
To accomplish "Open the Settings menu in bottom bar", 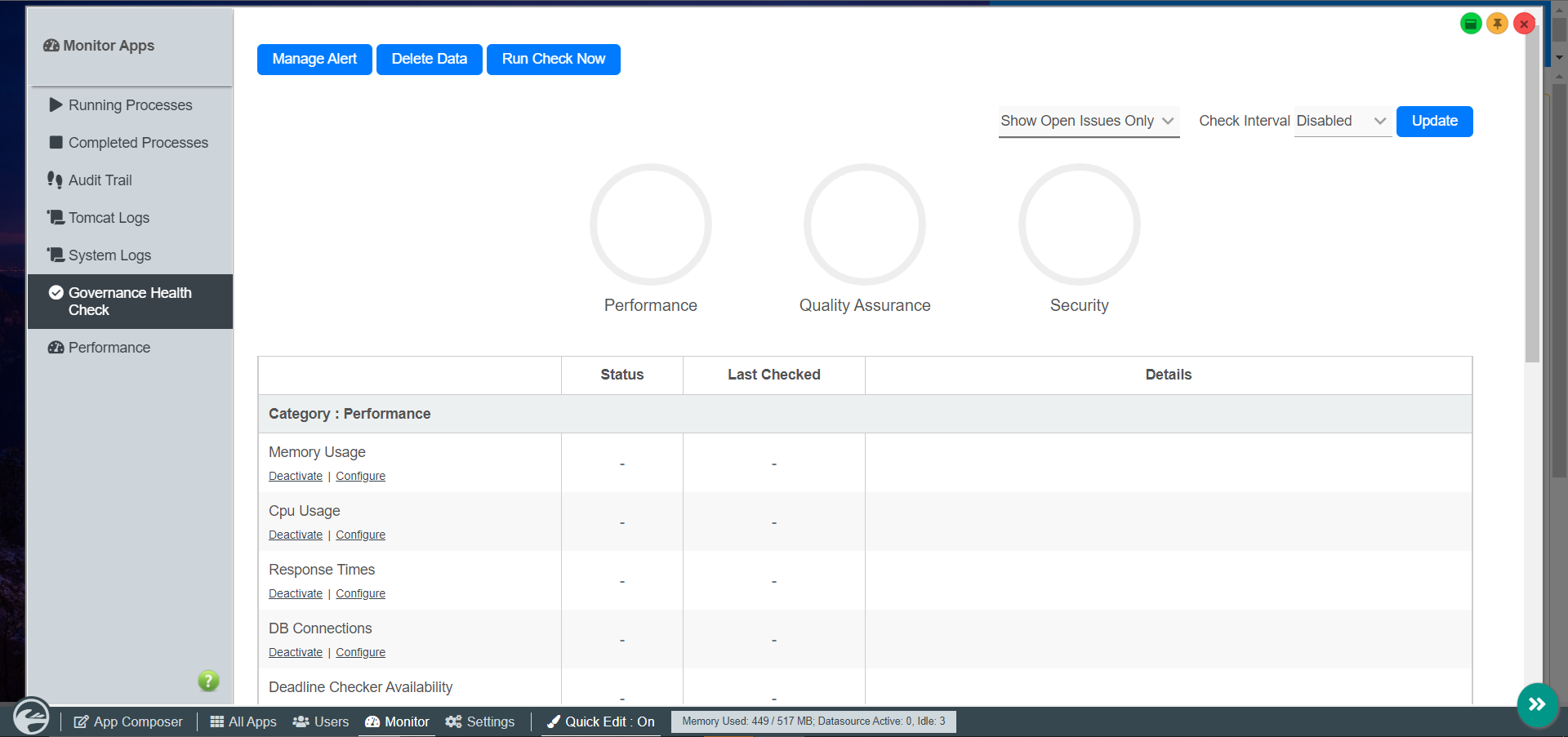I will (480, 721).
